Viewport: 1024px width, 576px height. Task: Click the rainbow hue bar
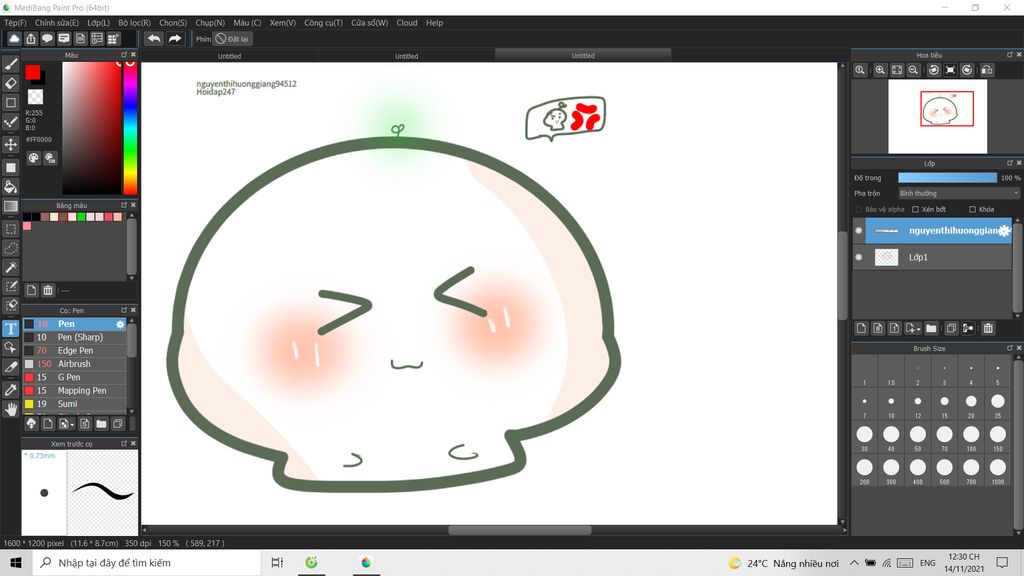click(130, 128)
